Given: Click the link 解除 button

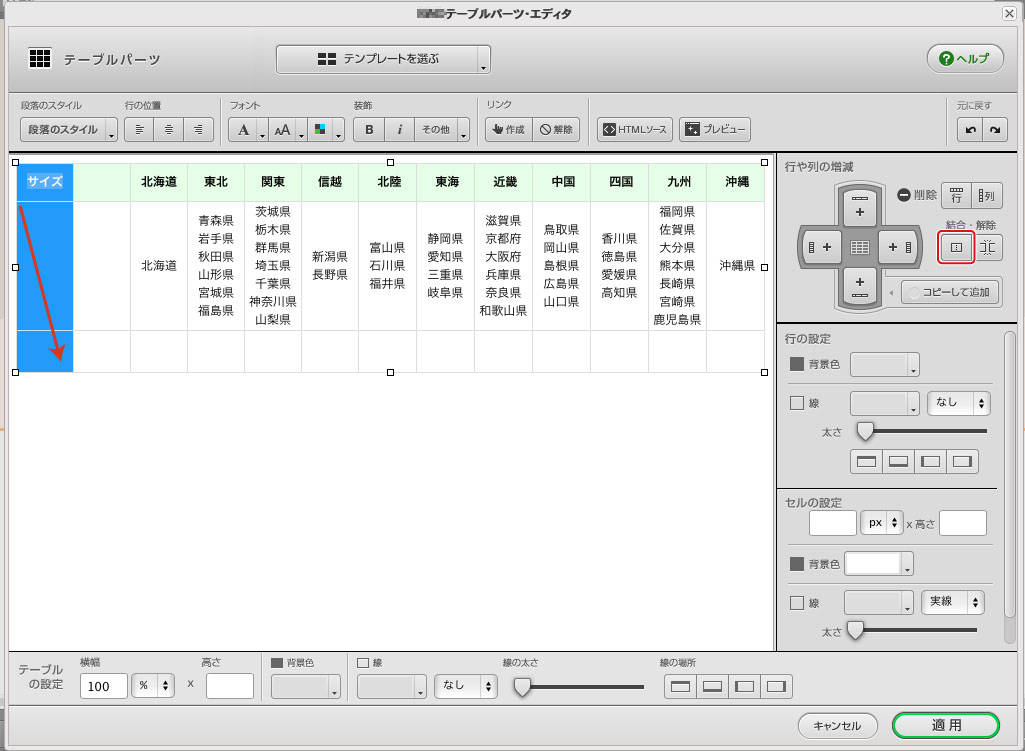Looking at the screenshot, I should click(x=556, y=129).
